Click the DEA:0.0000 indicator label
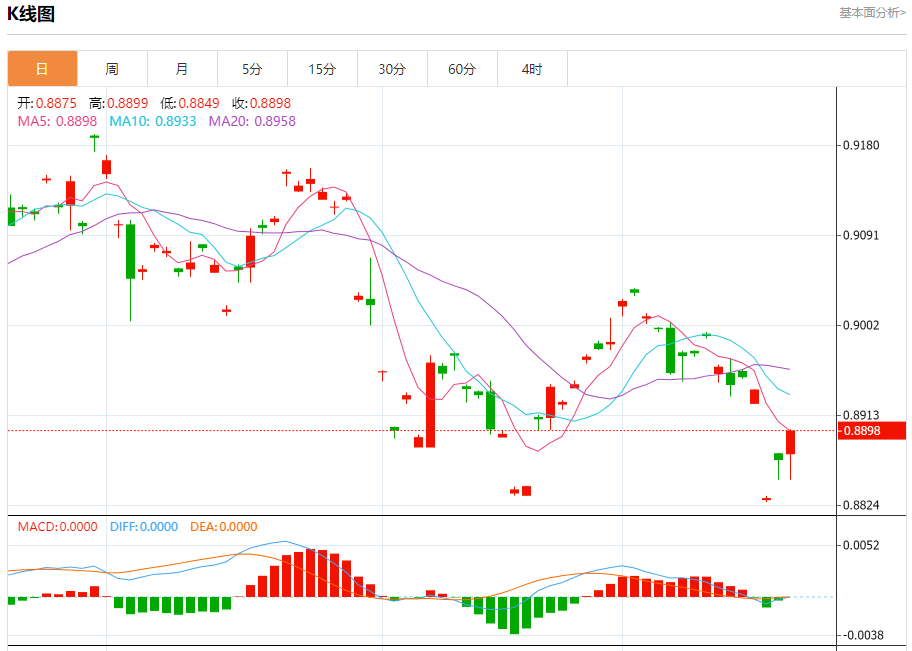 coord(224,527)
